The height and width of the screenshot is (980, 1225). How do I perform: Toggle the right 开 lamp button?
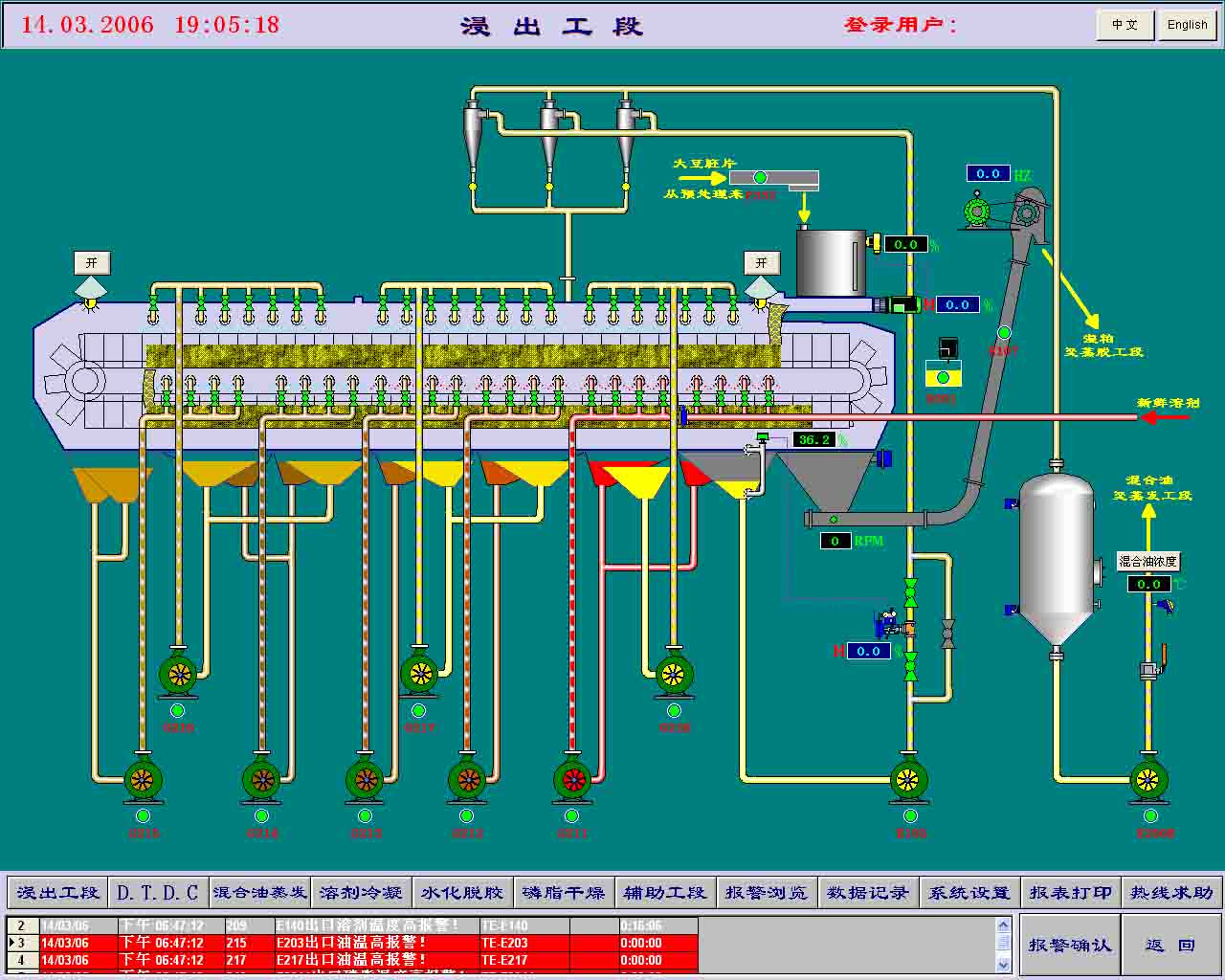(x=762, y=263)
